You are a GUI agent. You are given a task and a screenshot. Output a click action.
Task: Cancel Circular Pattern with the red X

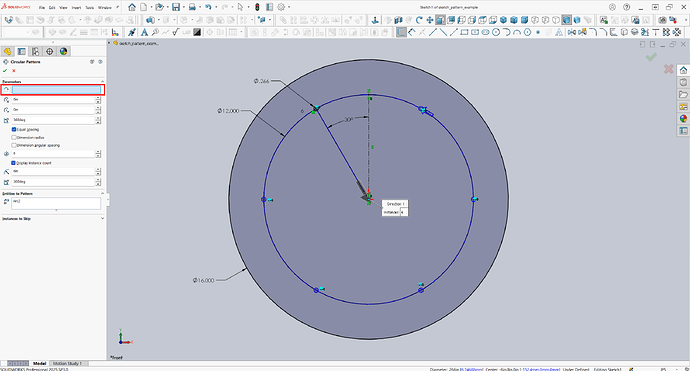click(x=14, y=70)
